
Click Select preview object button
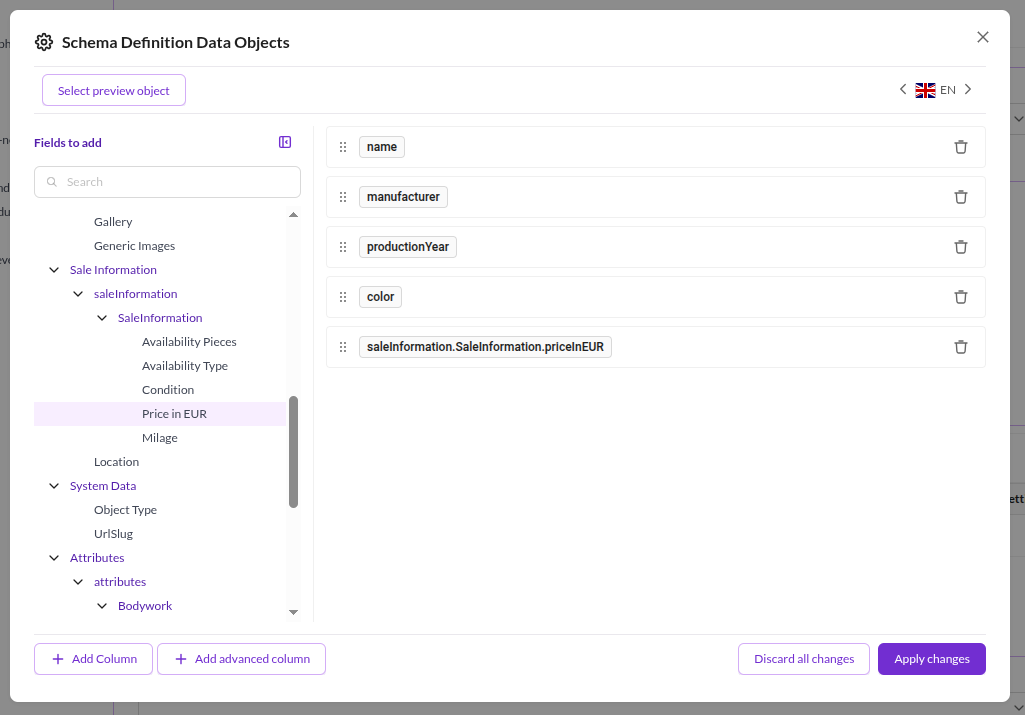(114, 90)
